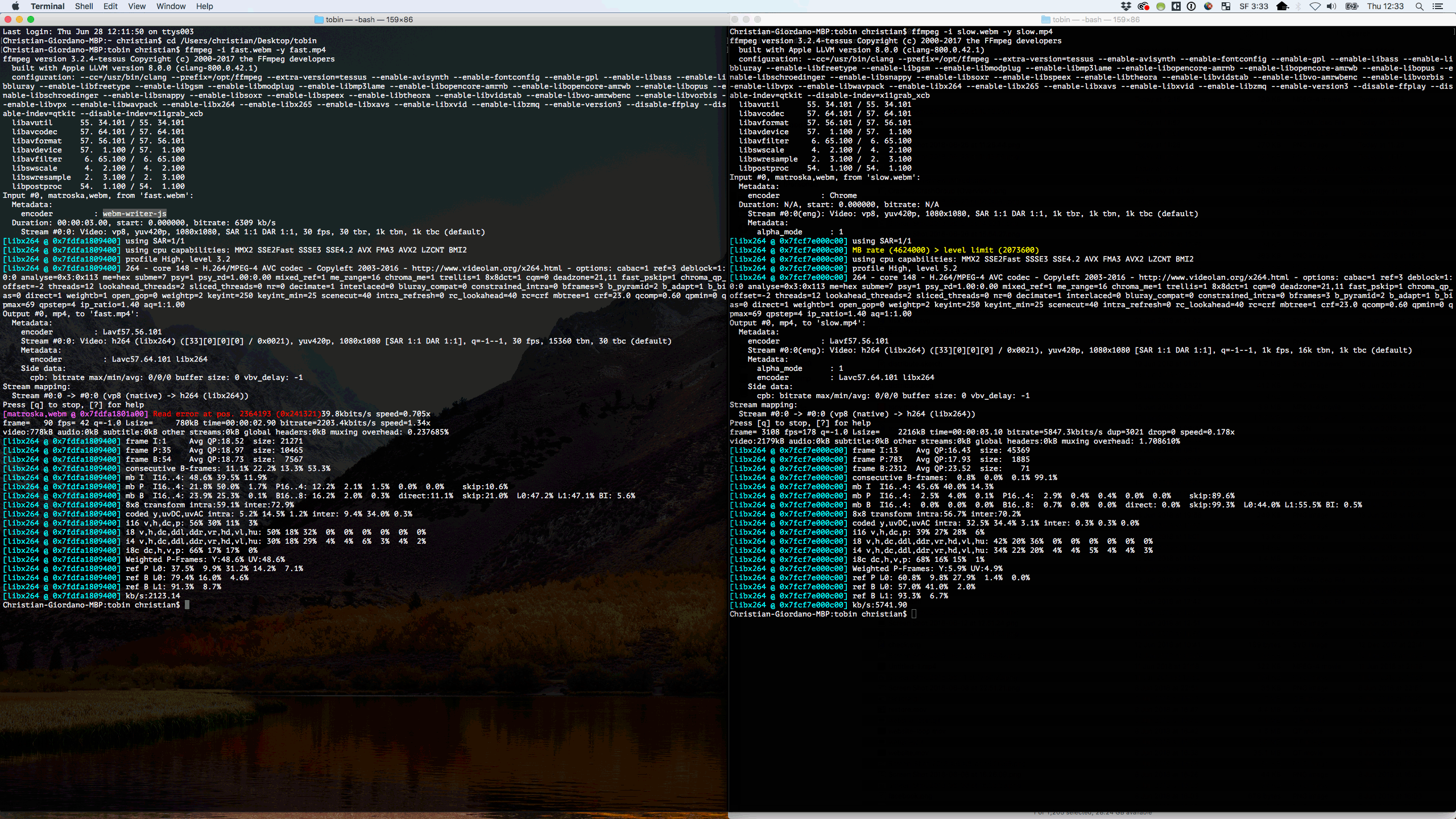Open the volume control icon

click(1331, 6)
